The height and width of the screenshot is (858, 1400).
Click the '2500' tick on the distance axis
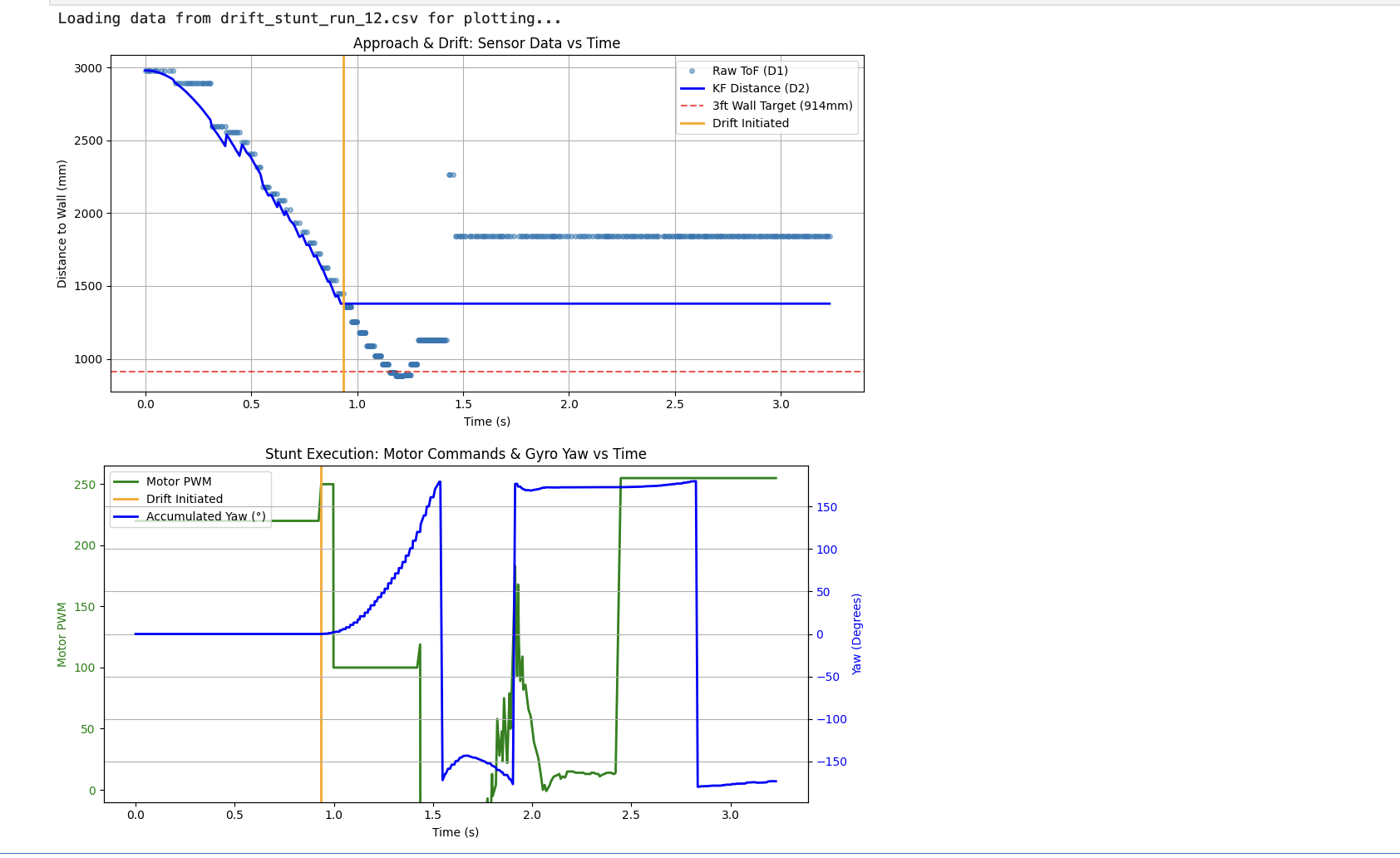[x=88, y=141]
